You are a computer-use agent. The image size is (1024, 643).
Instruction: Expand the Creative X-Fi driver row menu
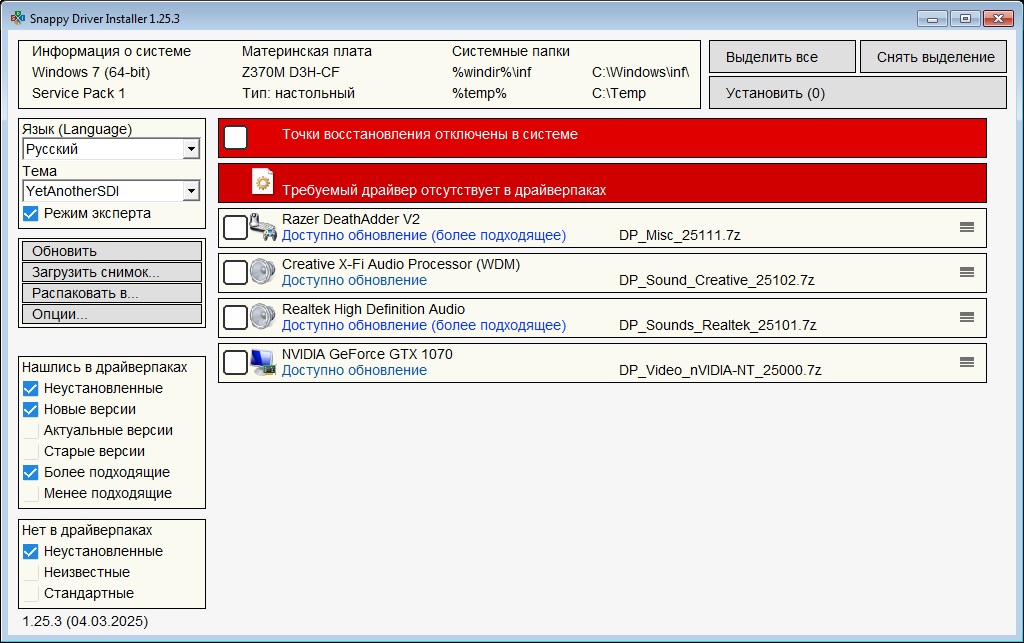[x=966, y=272]
